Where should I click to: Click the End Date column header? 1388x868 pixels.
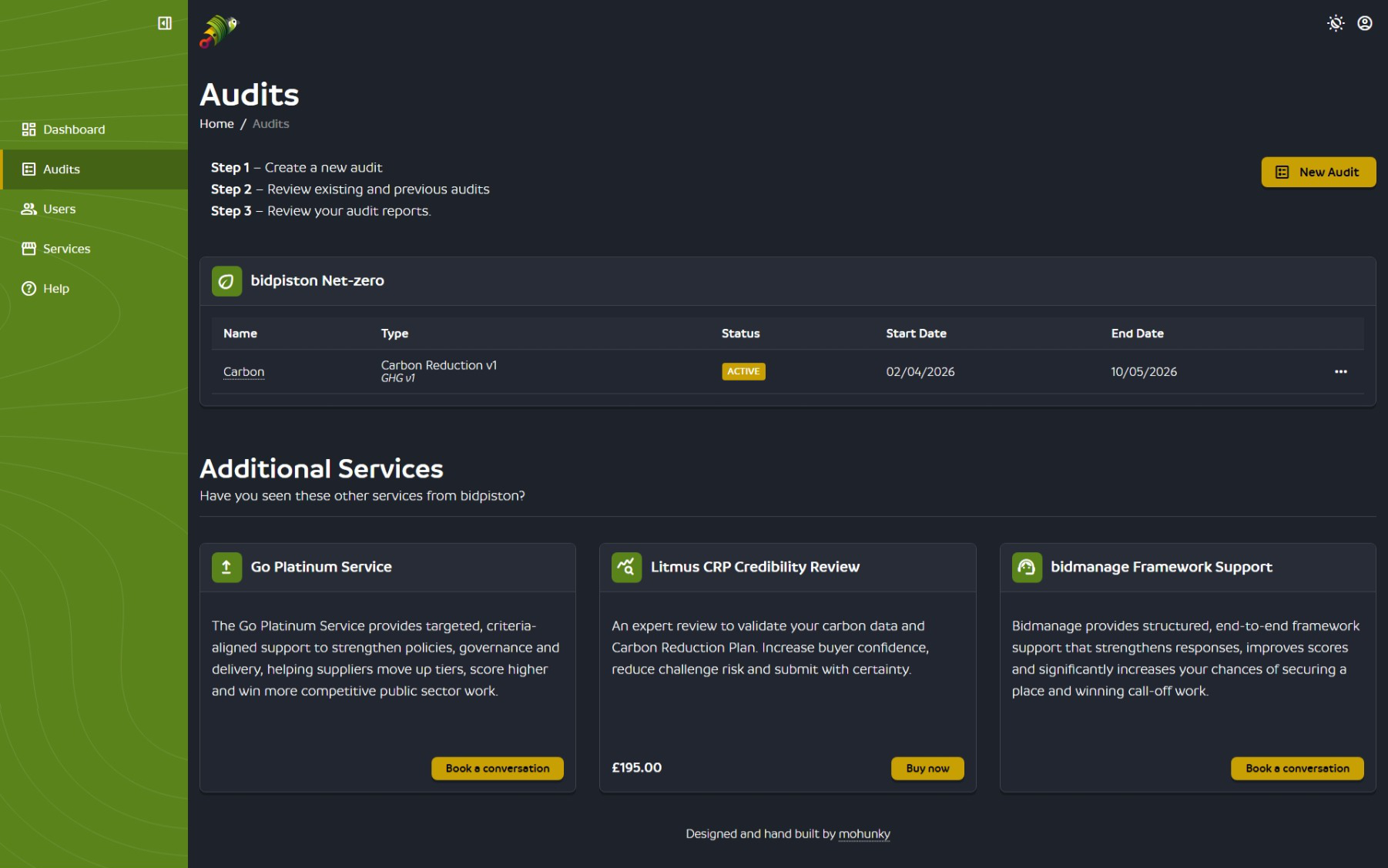pyautogui.click(x=1137, y=333)
